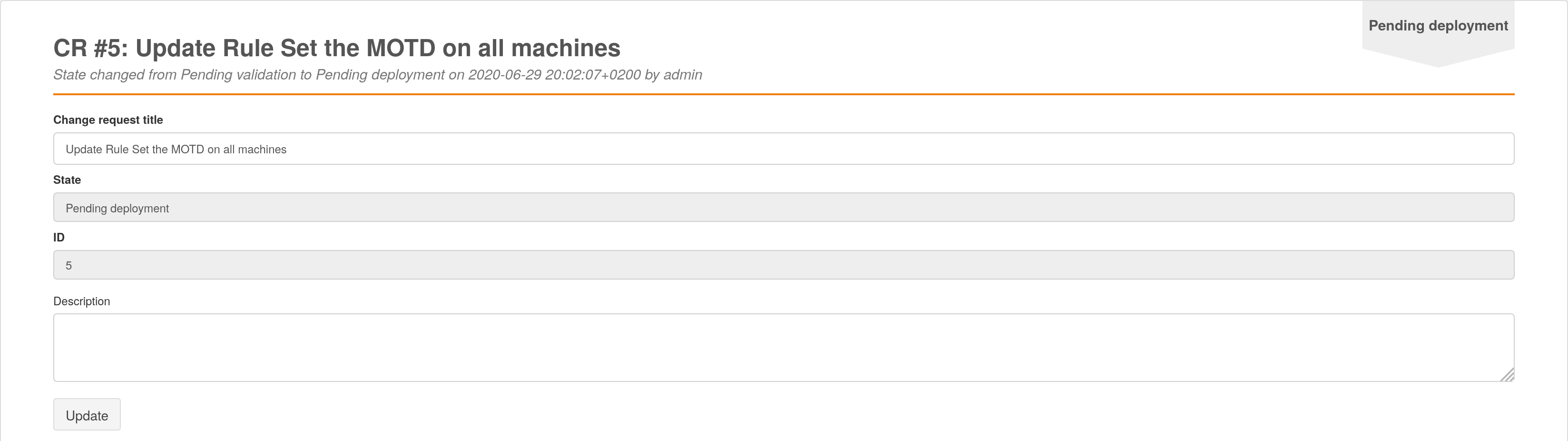The image size is (1568, 441).
Task: Click "Pending deployment" in the italic state-change note
Action: 380,75
